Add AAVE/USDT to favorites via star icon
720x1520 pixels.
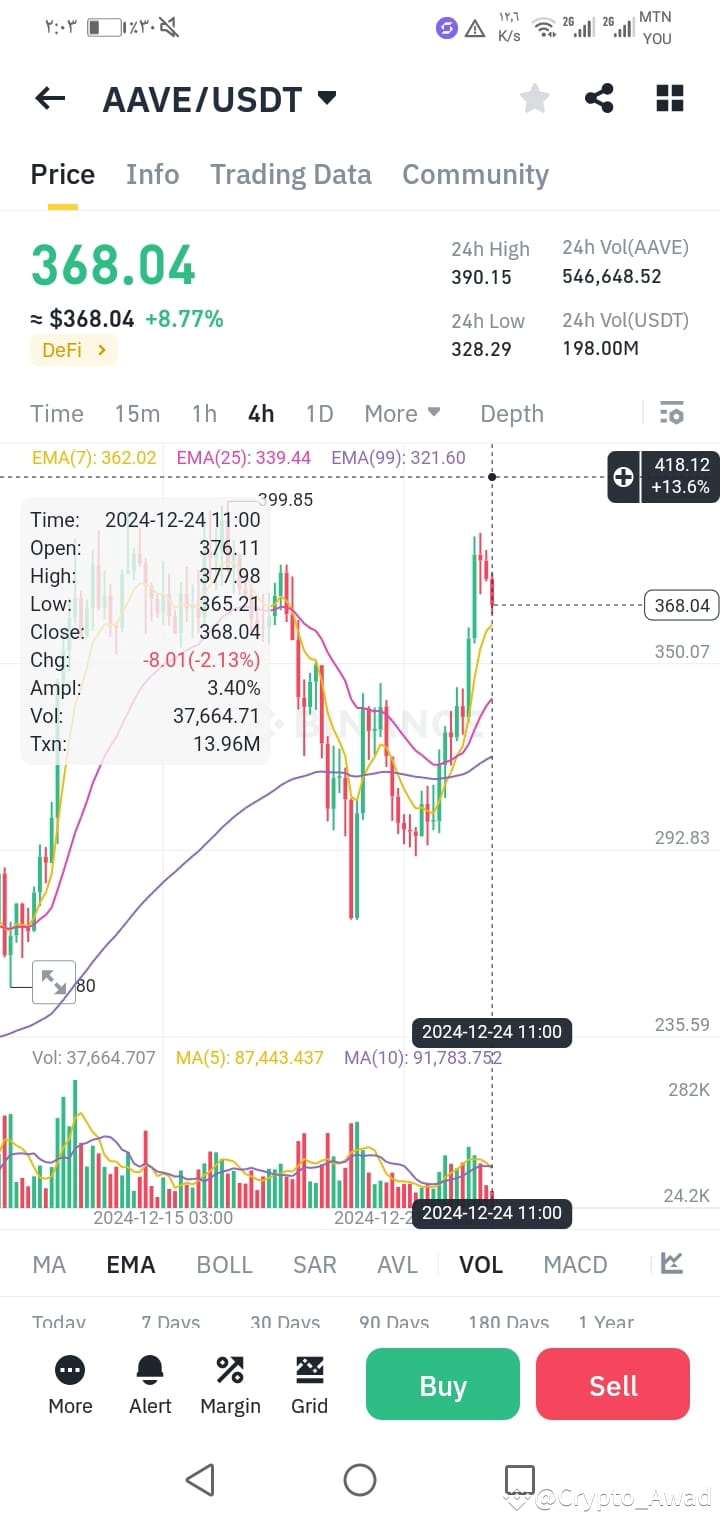coord(534,98)
